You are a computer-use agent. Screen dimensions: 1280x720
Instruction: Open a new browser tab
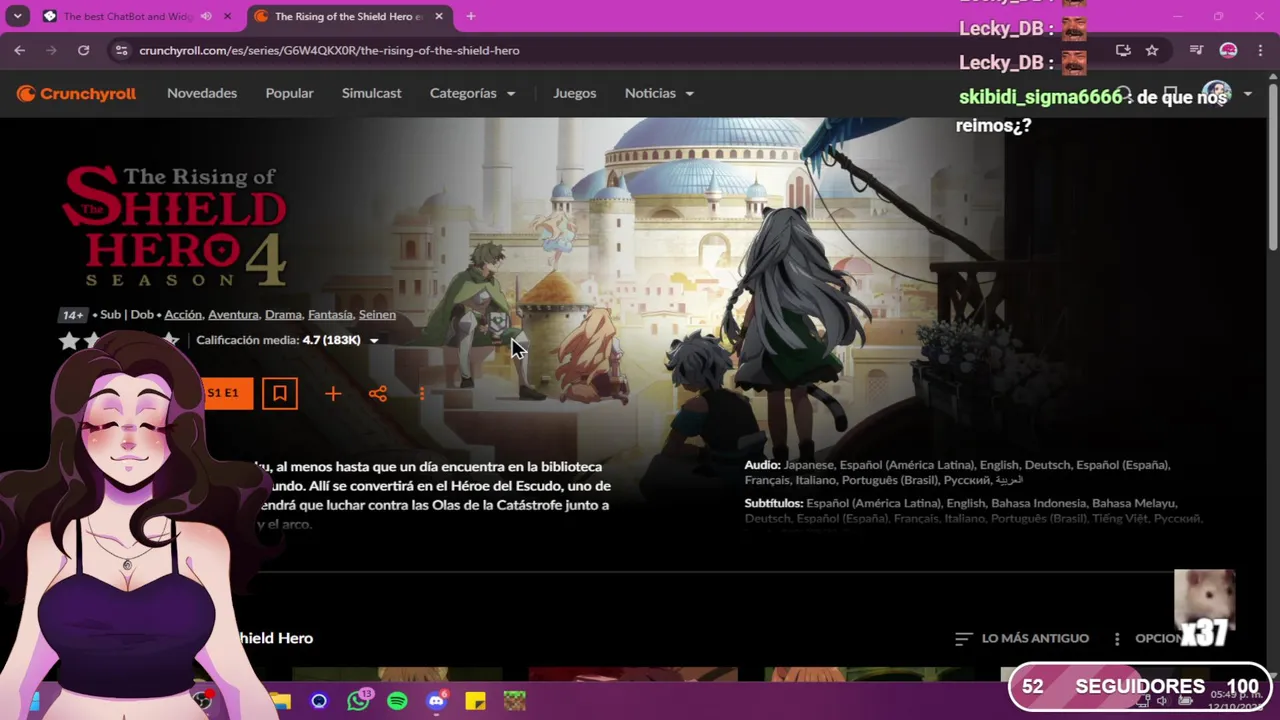[471, 16]
